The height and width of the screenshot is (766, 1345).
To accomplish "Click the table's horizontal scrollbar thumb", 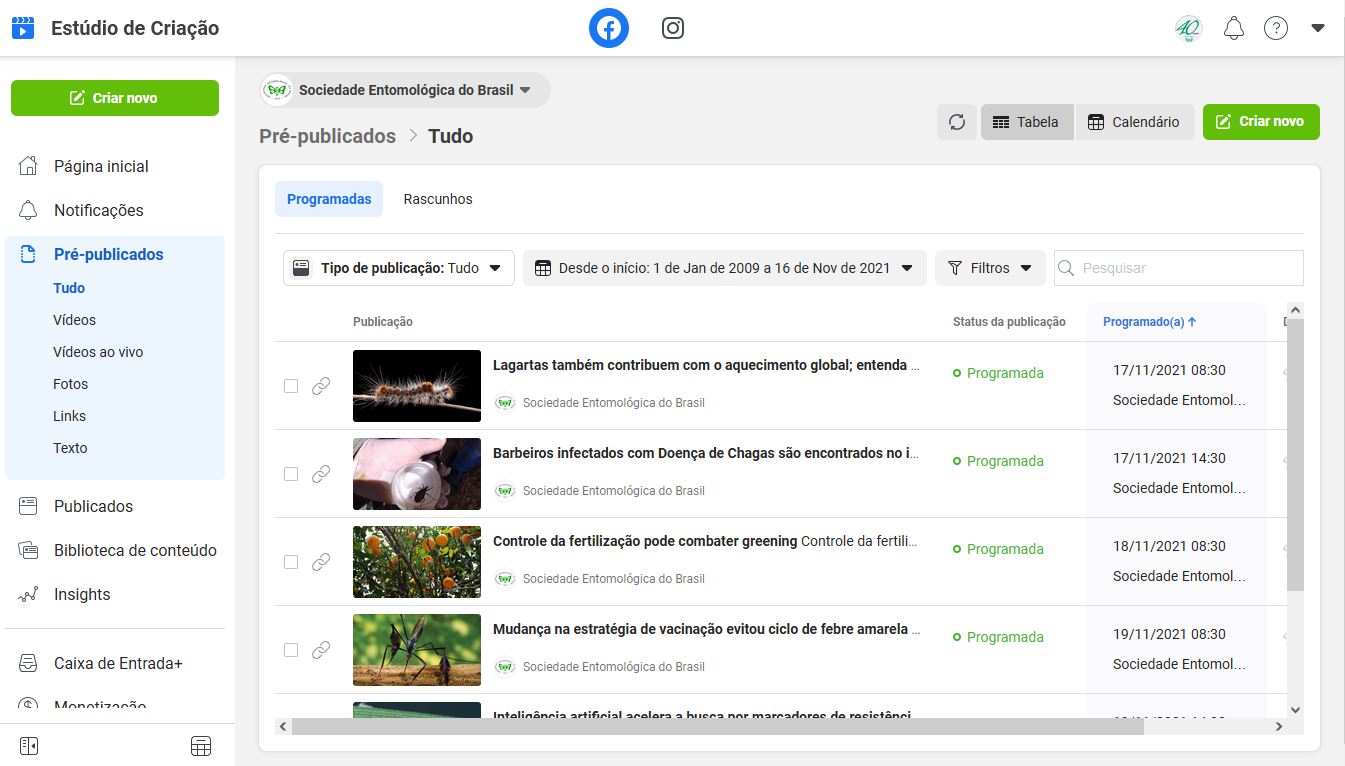I will click(x=717, y=727).
